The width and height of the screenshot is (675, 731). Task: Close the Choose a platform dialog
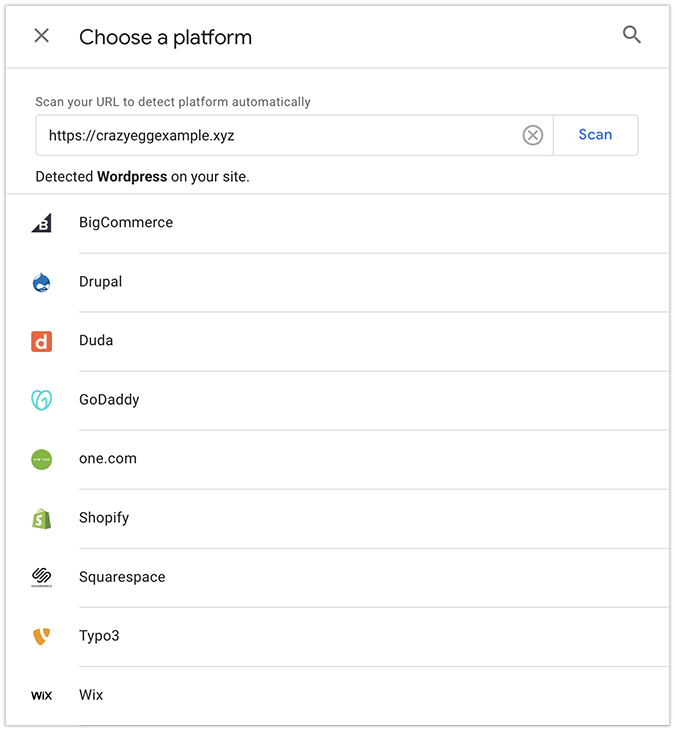click(41, 35)
